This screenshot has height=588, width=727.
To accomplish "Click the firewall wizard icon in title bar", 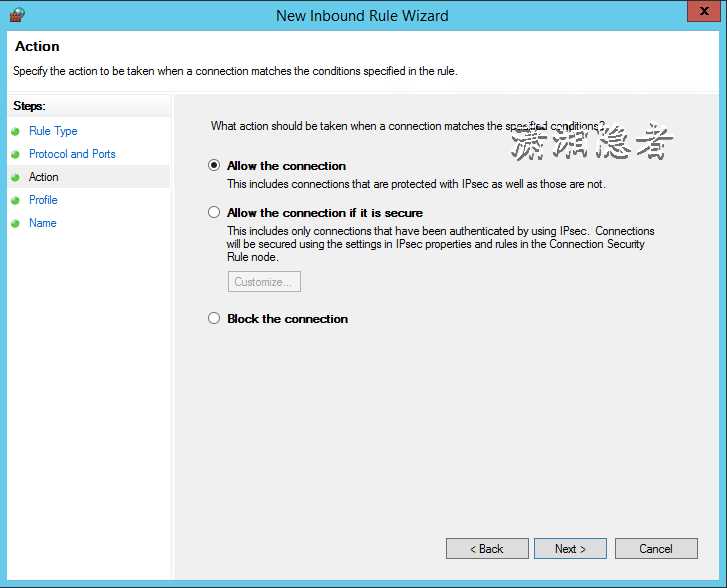I will pyautogui.click(x=16, y=15).
